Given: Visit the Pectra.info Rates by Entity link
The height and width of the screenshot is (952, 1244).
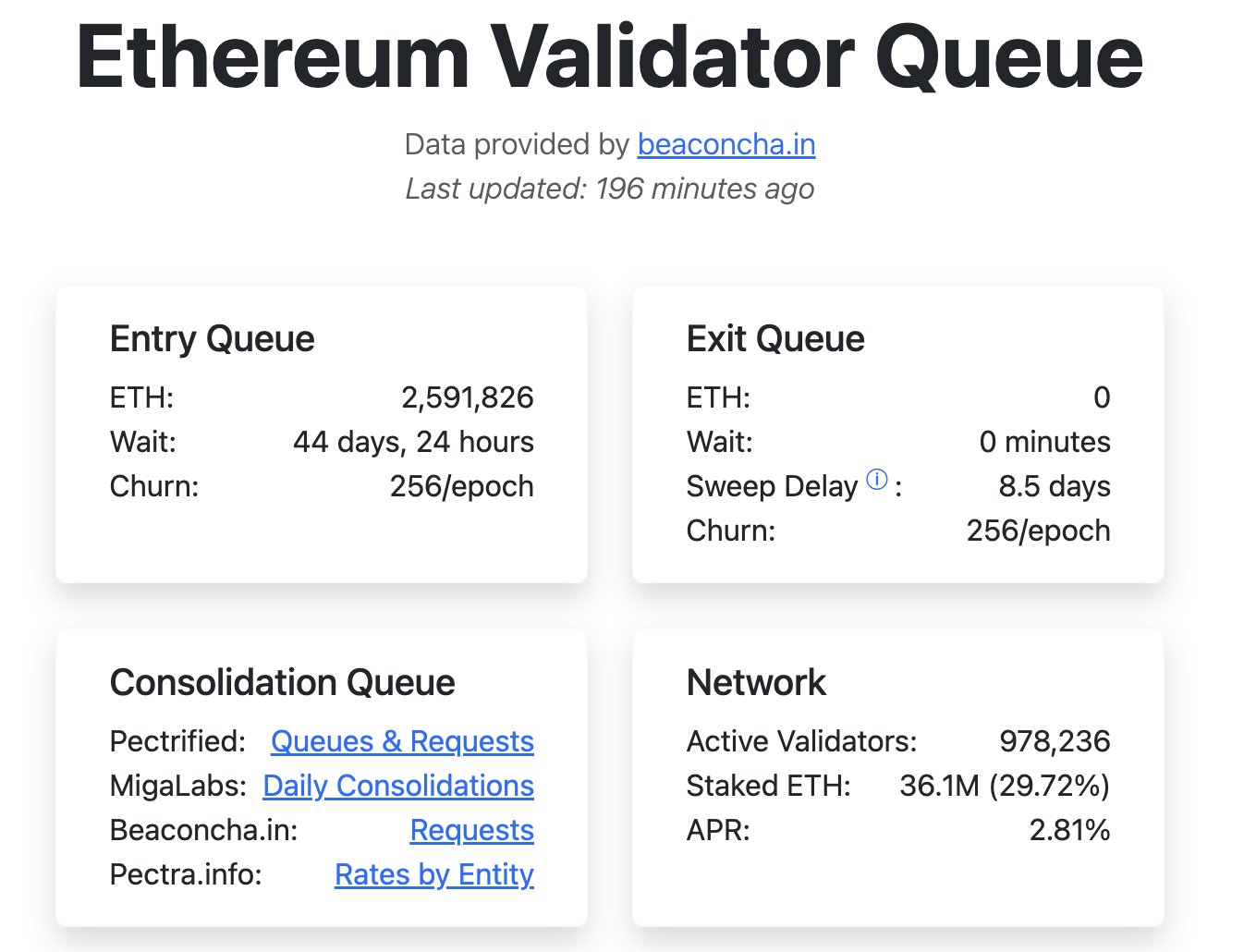Looking at the screenshot, I should (x=434, y=874).
